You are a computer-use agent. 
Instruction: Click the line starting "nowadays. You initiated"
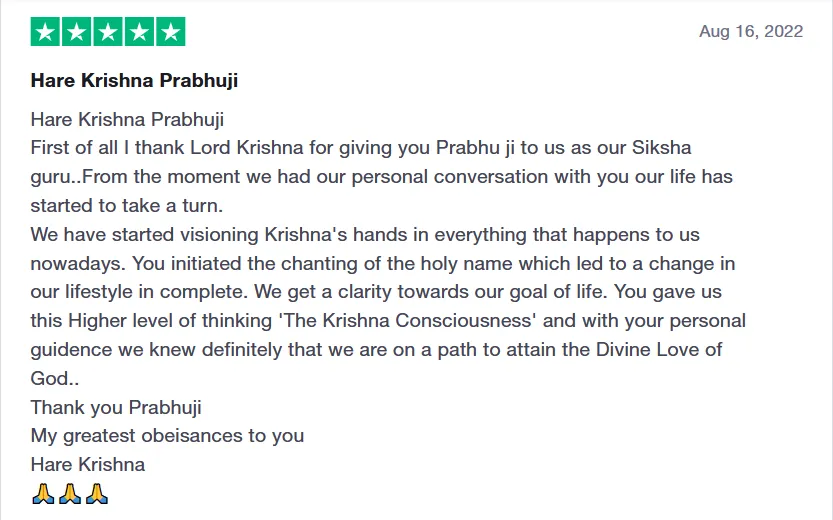(x=381, y=264)
